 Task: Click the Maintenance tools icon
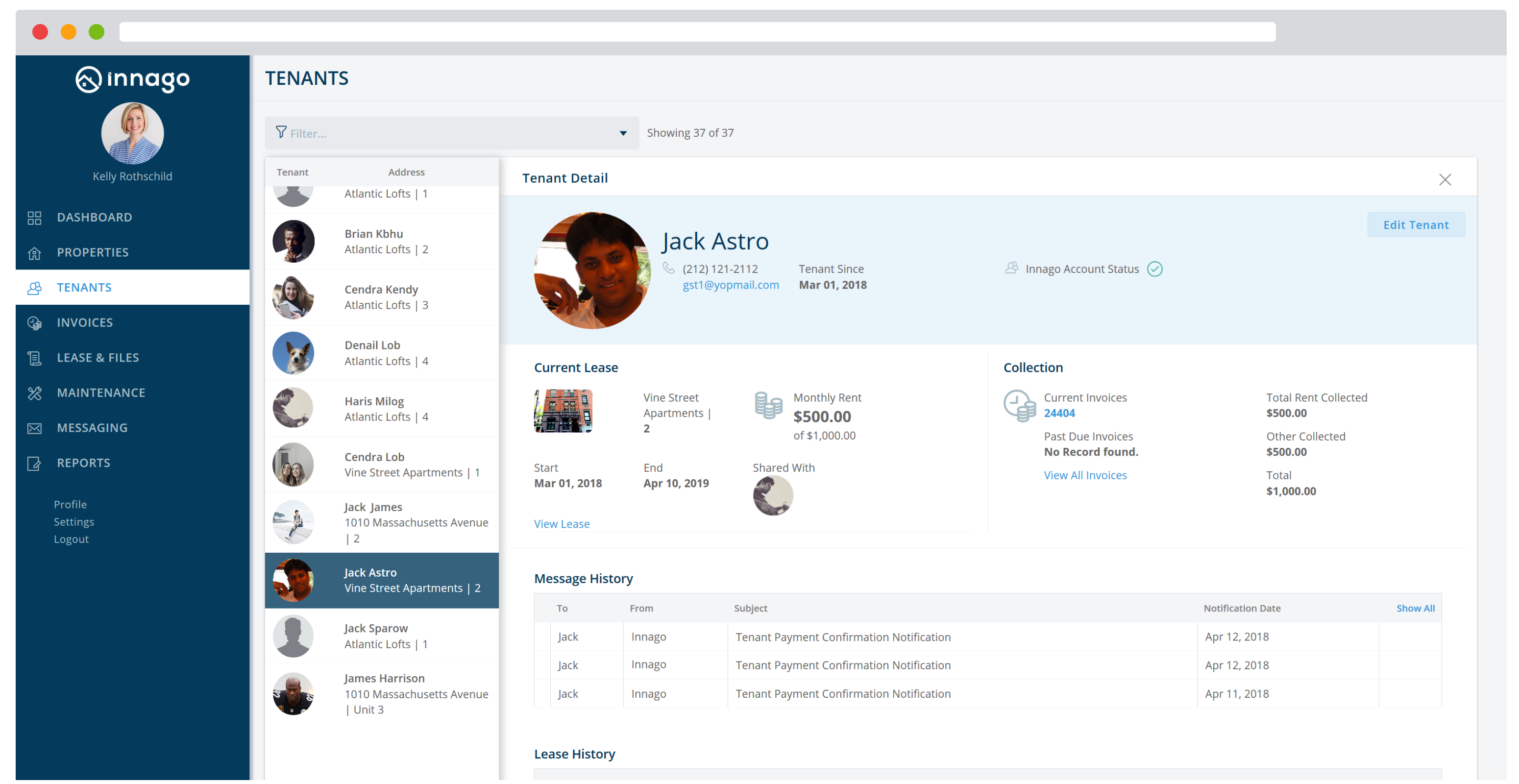34,393
